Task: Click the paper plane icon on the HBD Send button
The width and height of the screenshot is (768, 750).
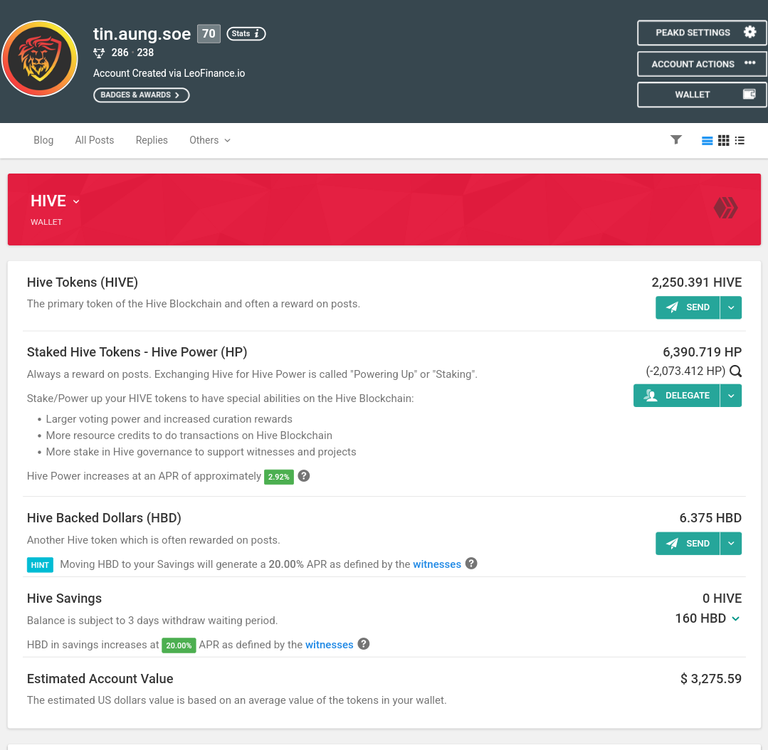Action: (x=672, y=543)
